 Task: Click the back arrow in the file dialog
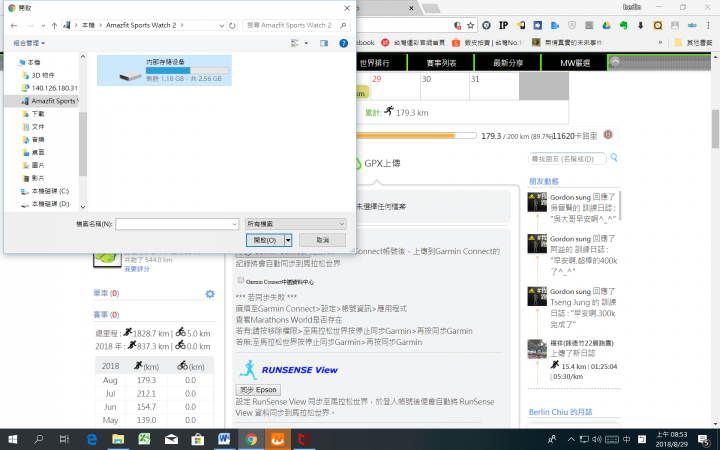(x=14, y=26)
